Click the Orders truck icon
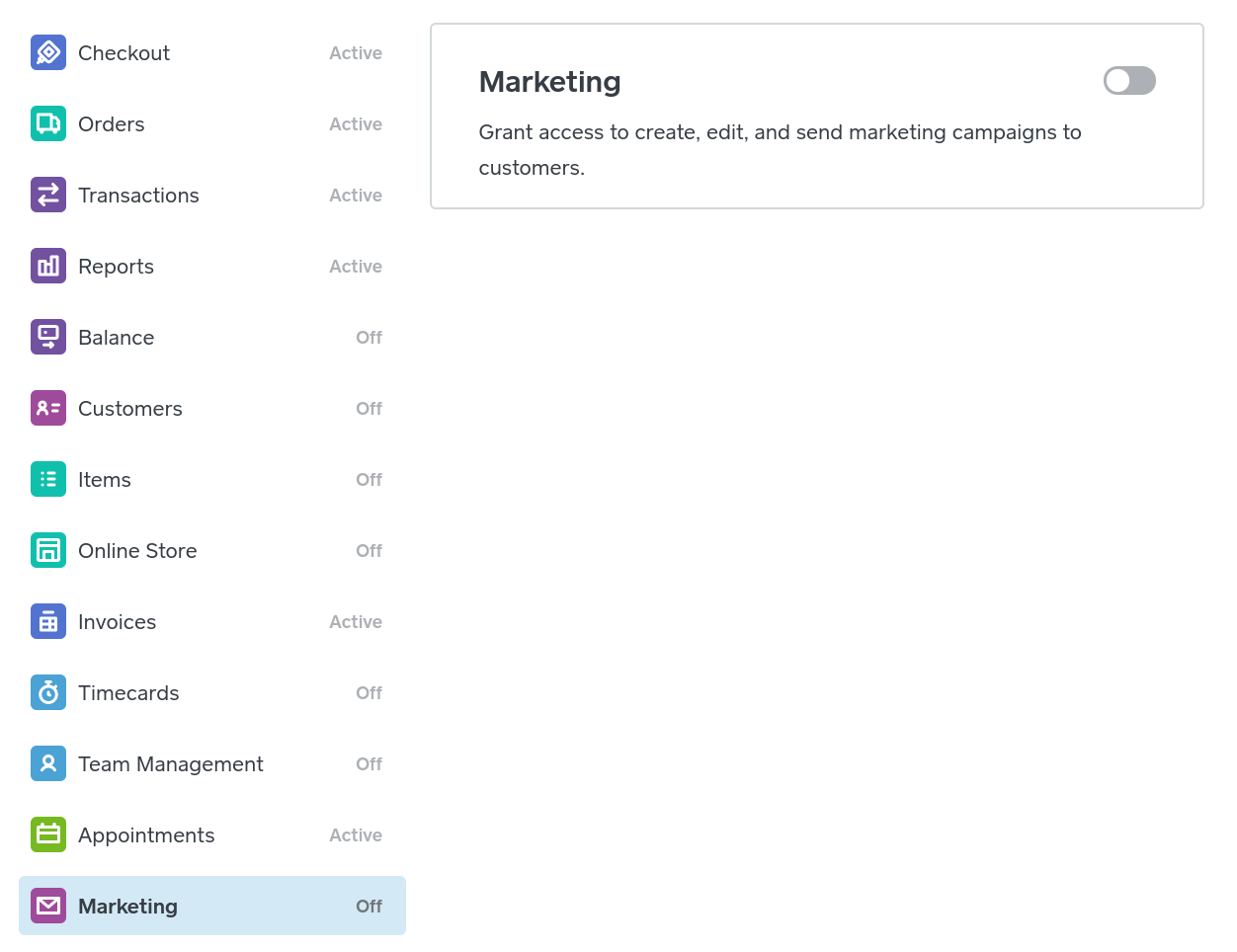The height and width of the screenshot is (952, 1237). click(x=48, y=123)
